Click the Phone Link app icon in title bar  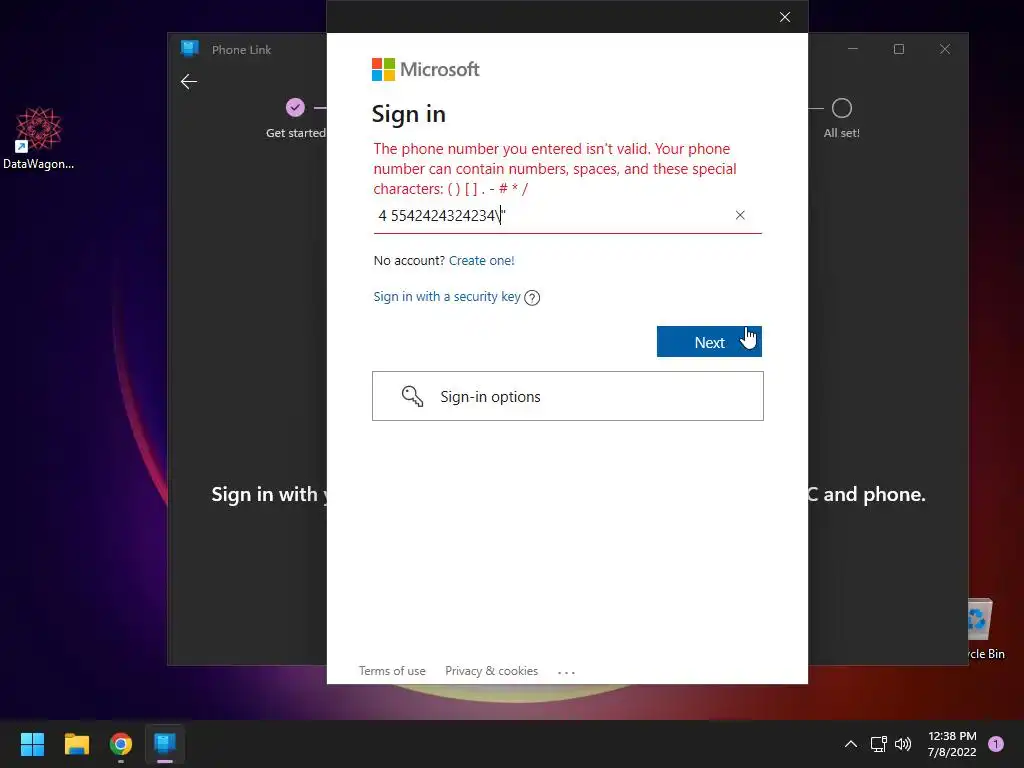tap(190, 48)
